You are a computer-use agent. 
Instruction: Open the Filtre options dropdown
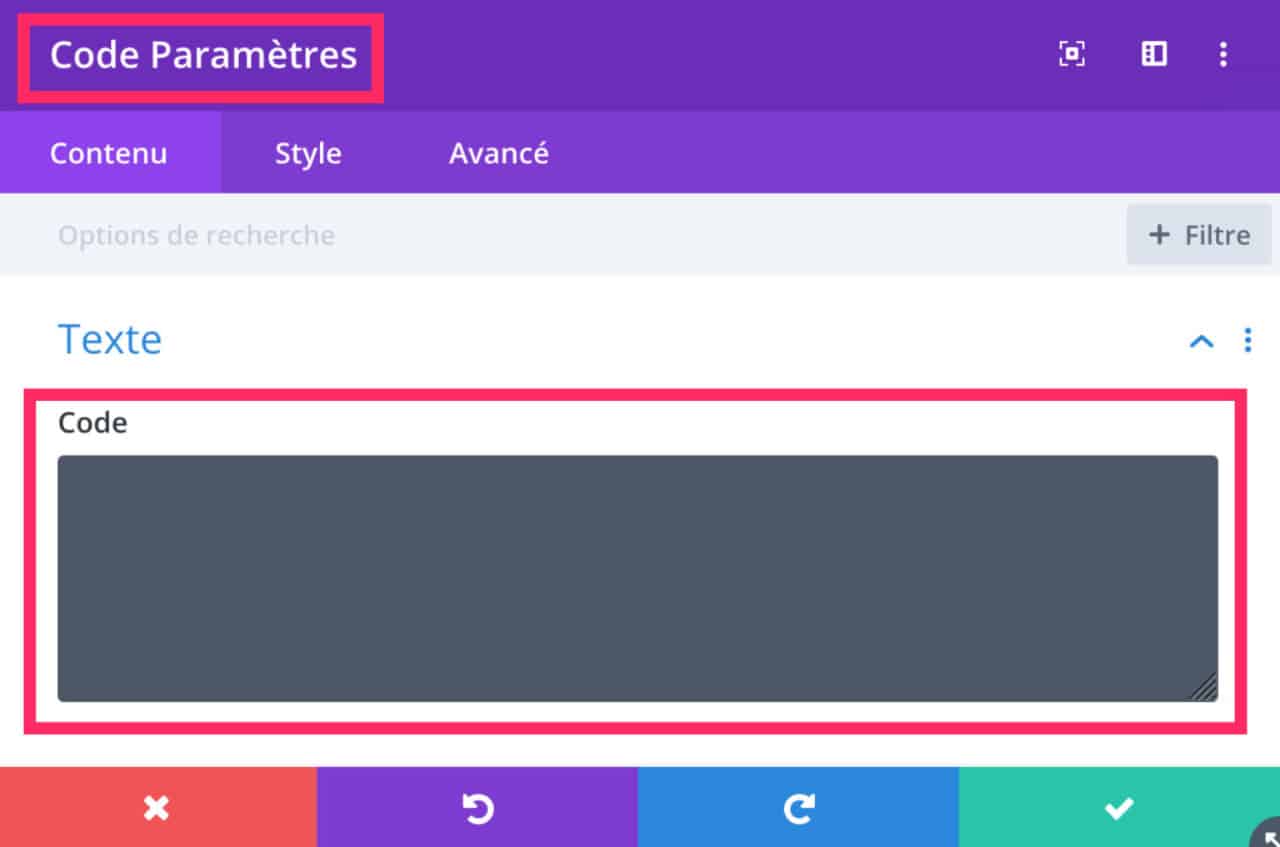pos(1199,235)
